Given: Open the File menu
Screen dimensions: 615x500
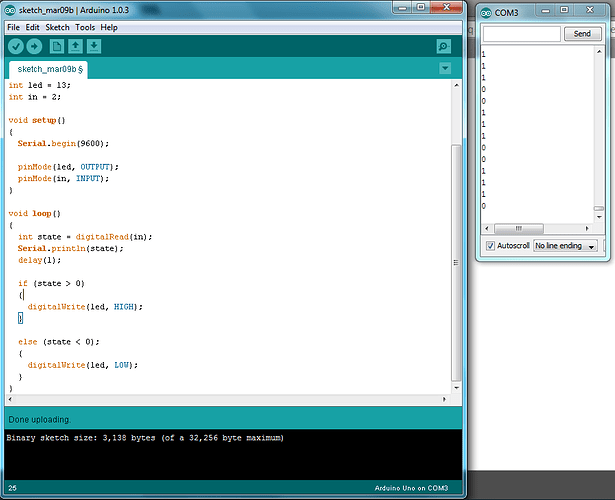Looking at the screenshot, I should pos(13,27).
